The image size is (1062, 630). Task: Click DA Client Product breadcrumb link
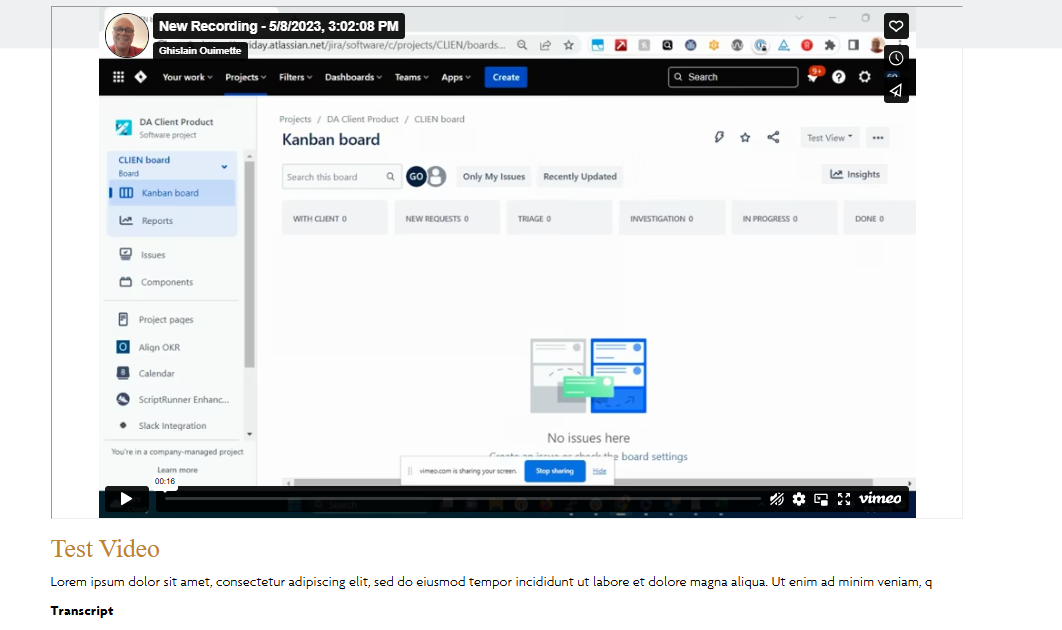pyautogui.click(x=362, y=119)
